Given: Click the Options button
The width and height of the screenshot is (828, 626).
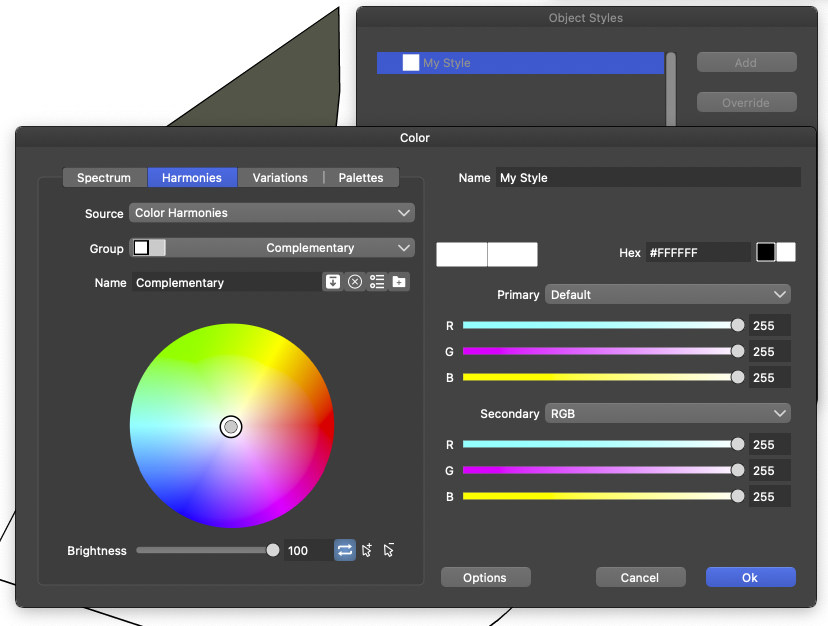Looking at the screenshot, I should pyautogui.click(x=485, y=577).
